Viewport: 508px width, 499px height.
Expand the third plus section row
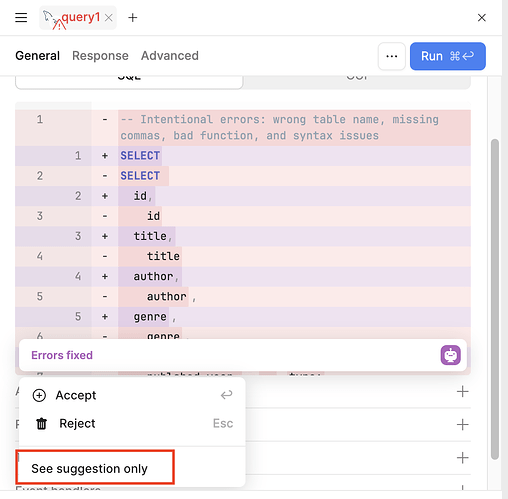coord(462,458)
